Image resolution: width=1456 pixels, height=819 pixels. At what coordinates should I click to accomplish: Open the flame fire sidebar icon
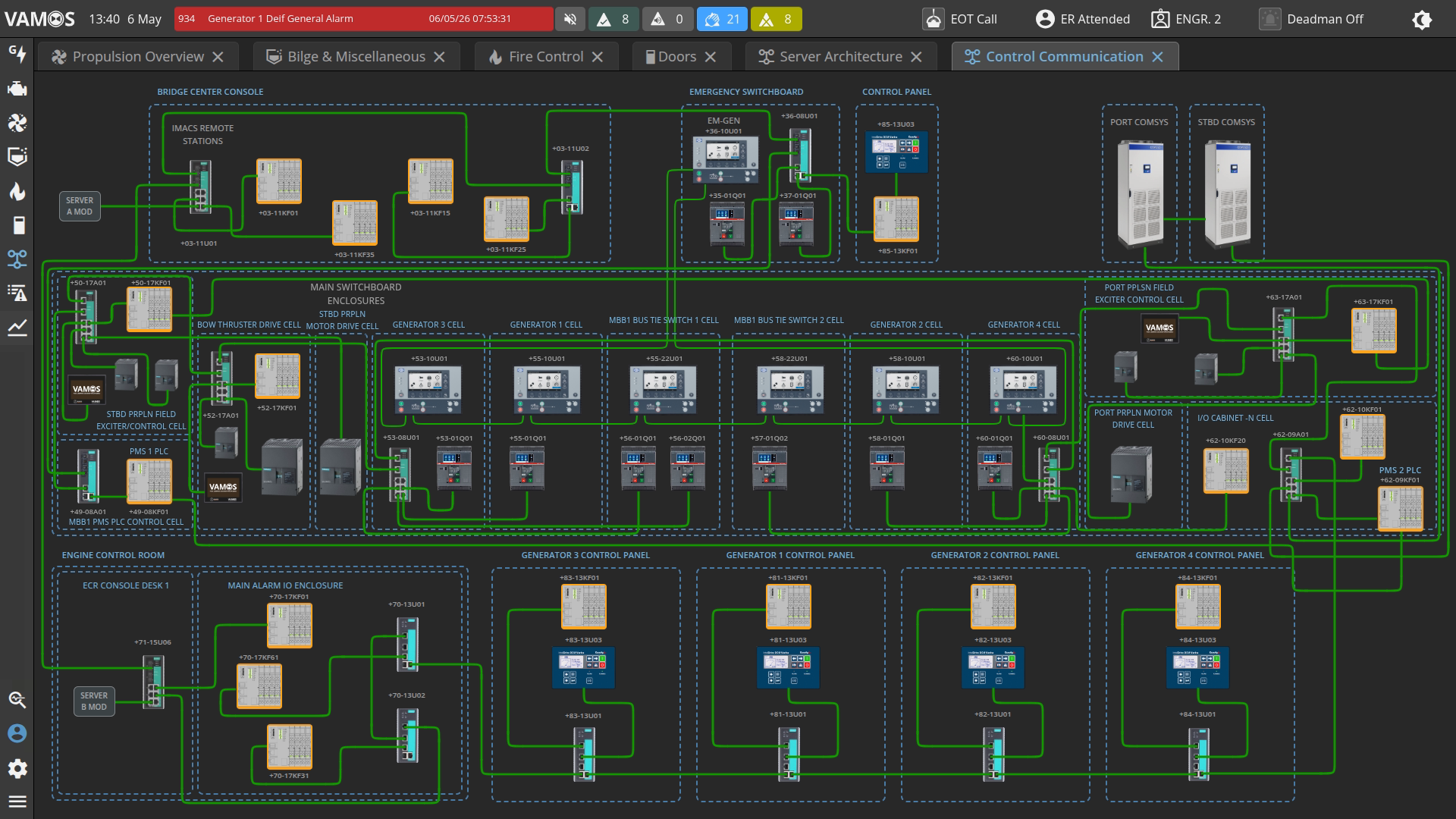[17, 191]
